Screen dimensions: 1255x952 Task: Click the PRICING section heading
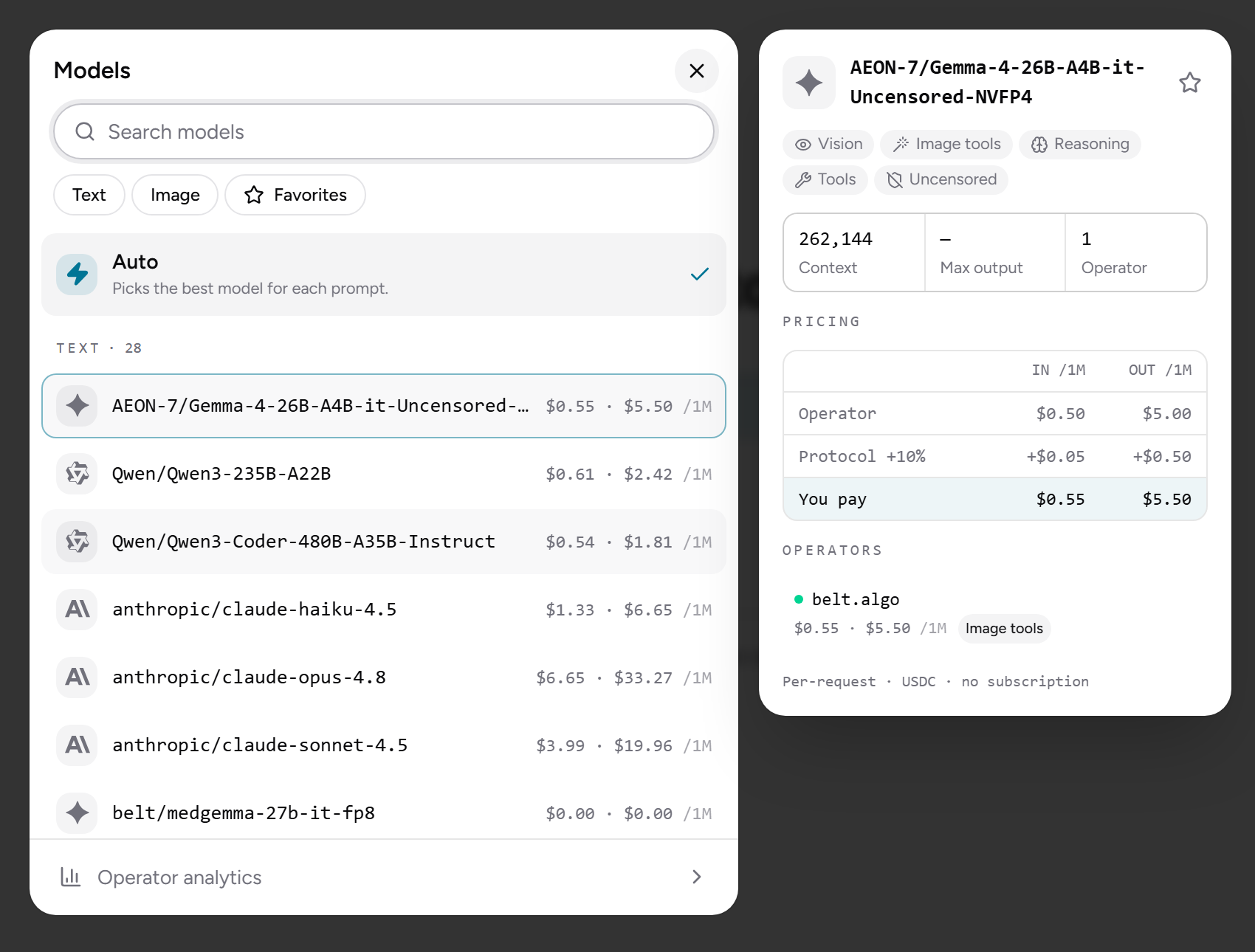point(821,322)
